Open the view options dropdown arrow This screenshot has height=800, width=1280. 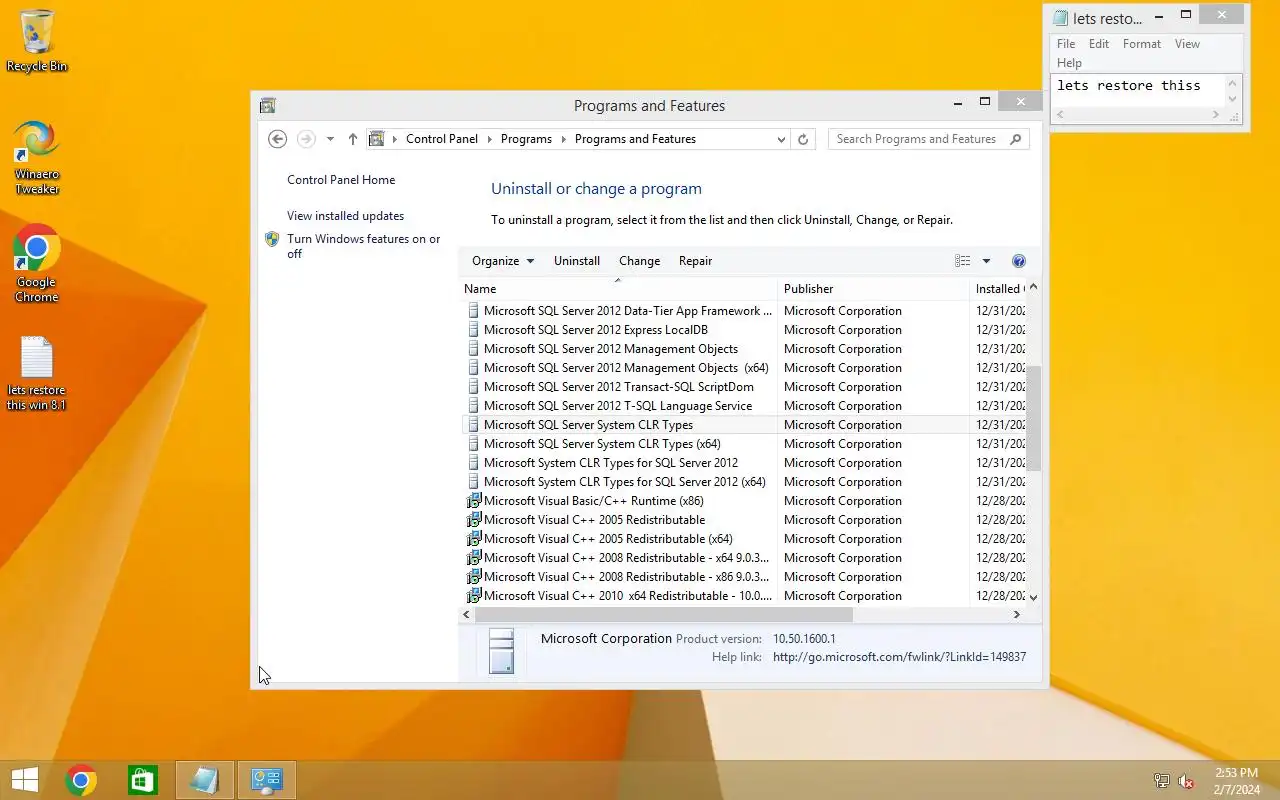click(986, 261)
